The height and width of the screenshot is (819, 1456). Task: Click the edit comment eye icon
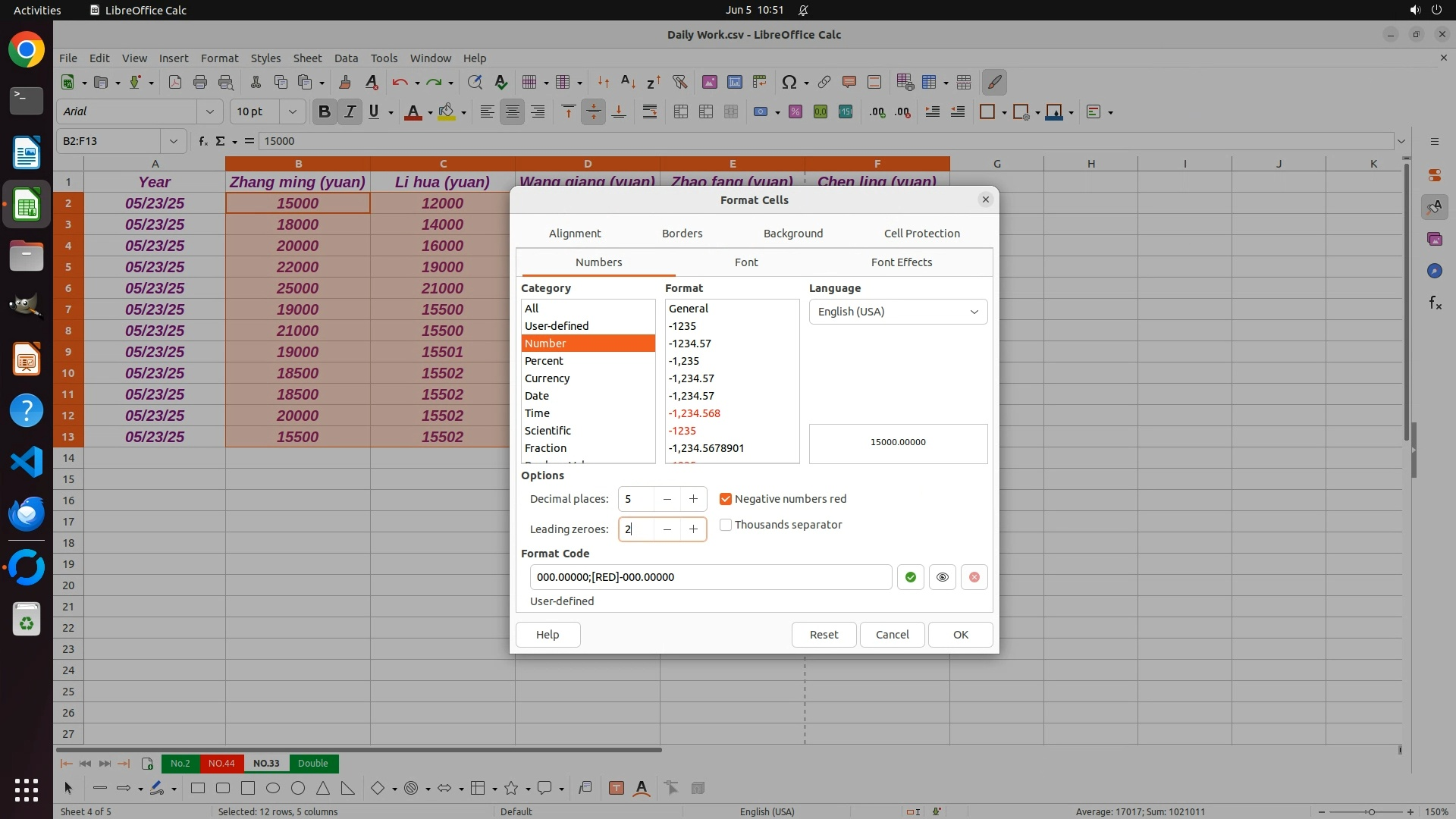coord(942,577)
